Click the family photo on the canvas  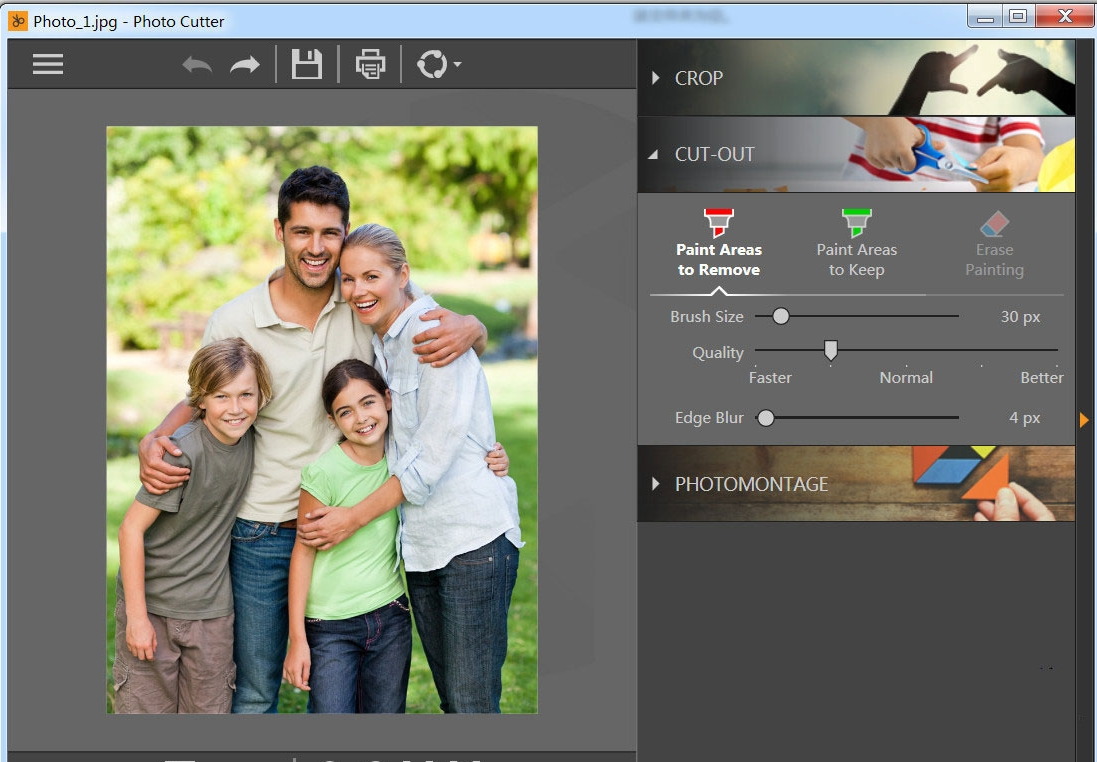(x=322, y=420)
